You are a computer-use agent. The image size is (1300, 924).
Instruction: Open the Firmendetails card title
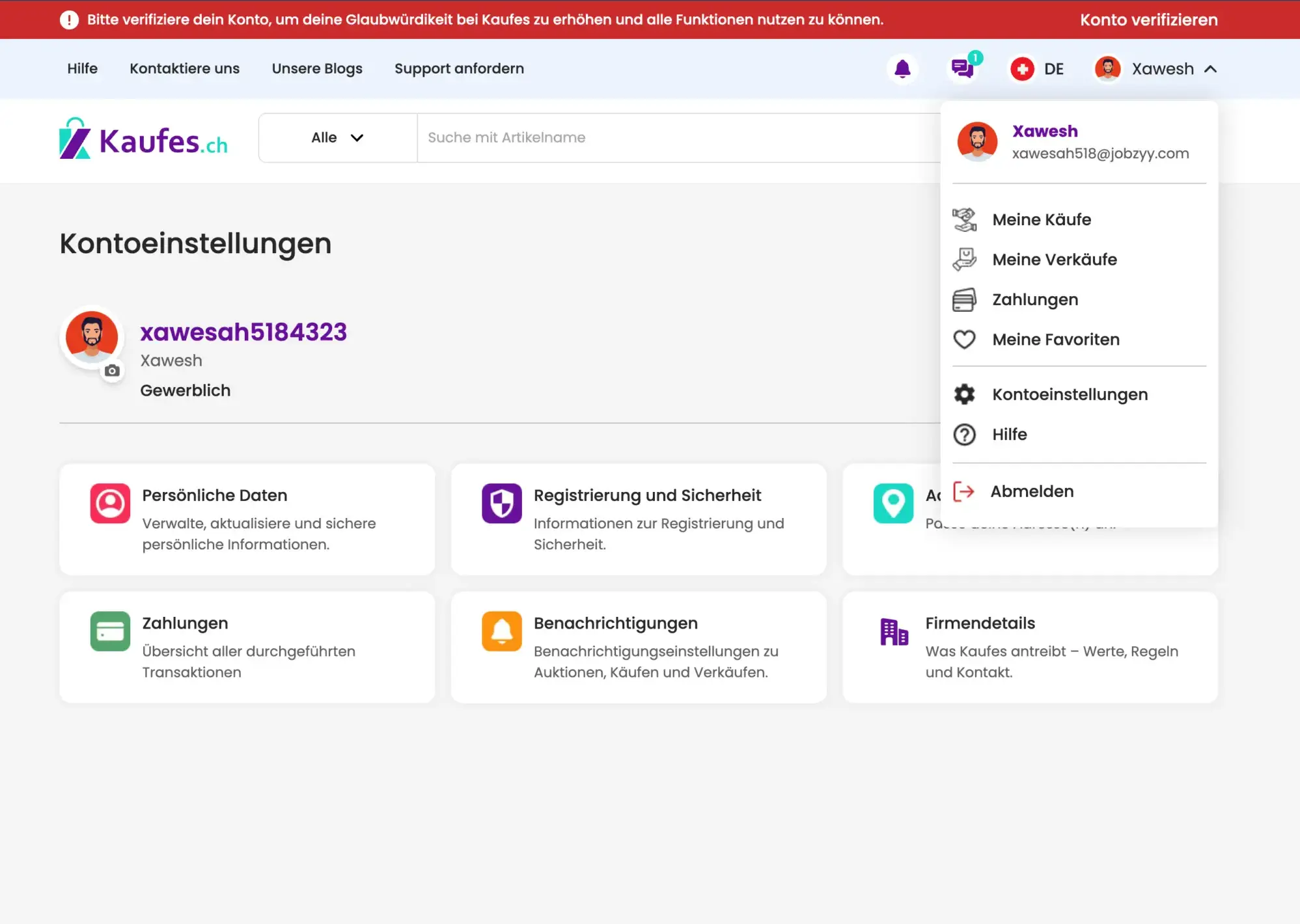click(x=980, y=623)
